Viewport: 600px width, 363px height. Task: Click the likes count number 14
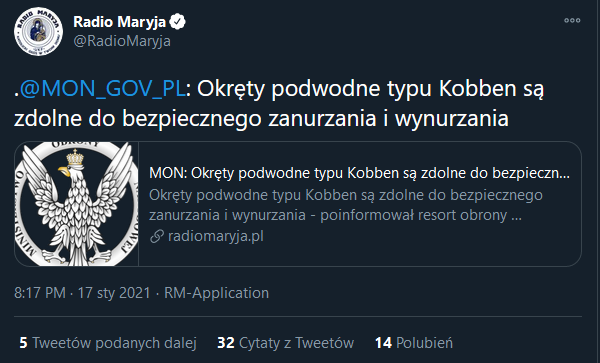coord(383,343)
